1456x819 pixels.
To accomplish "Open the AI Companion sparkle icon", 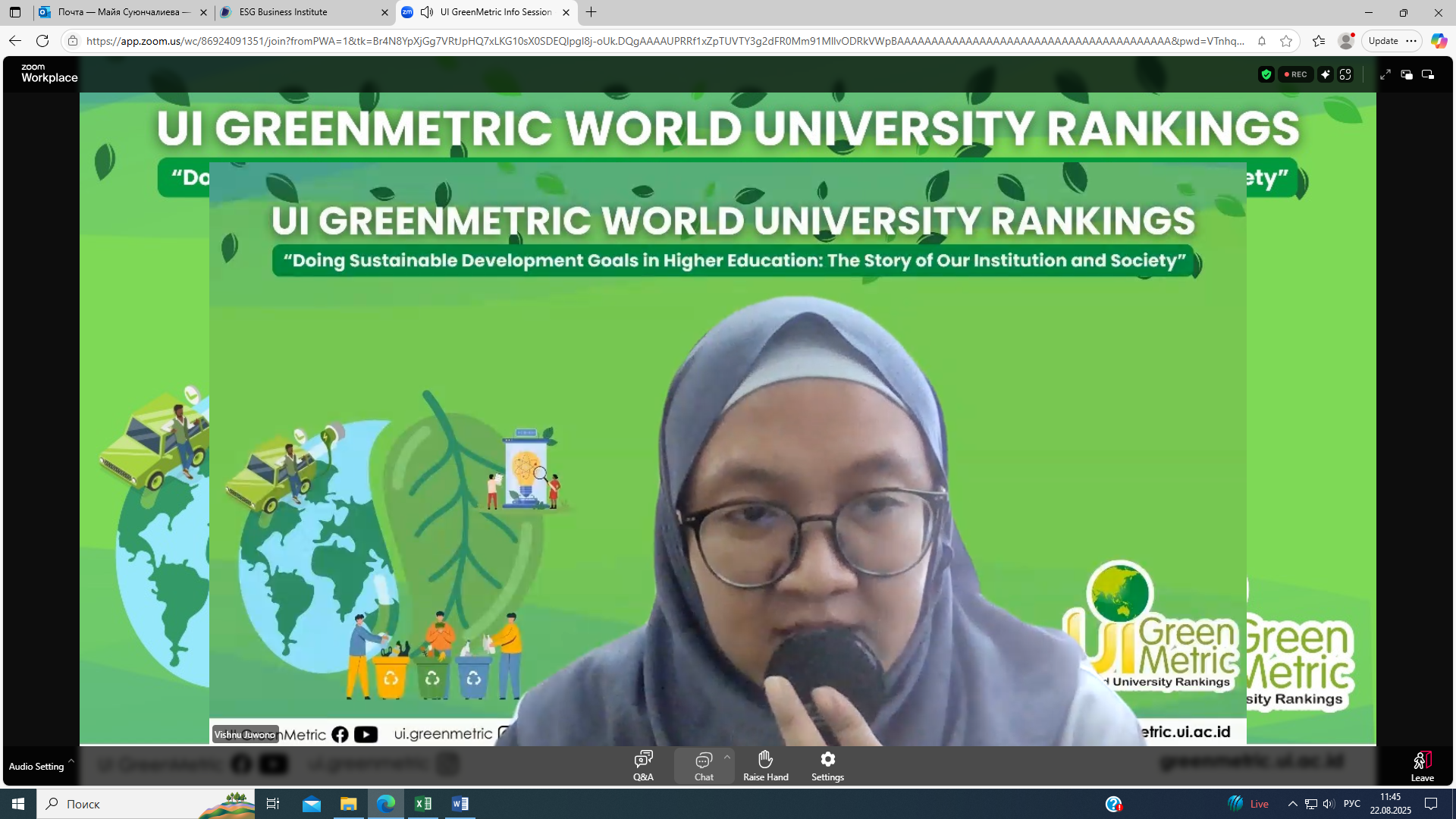I will click(1325, 74).
